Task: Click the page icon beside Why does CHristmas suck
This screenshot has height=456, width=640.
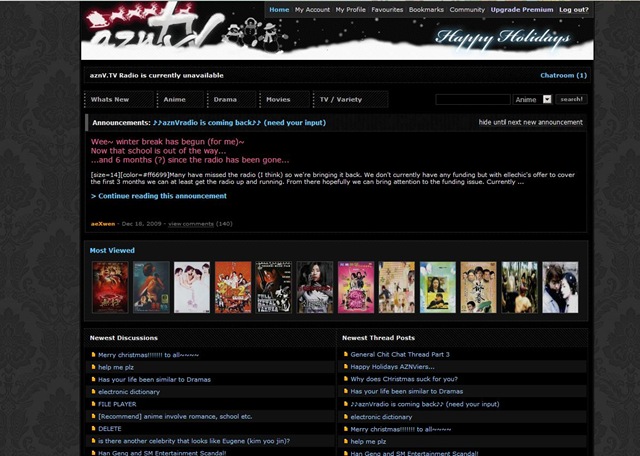Action: (346, 378)
